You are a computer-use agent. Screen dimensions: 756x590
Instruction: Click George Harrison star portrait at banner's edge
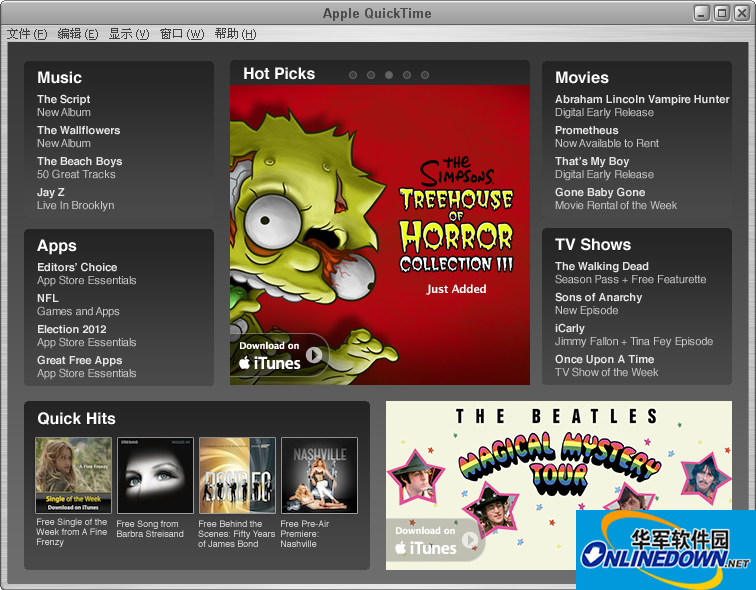tap(705, 479)
